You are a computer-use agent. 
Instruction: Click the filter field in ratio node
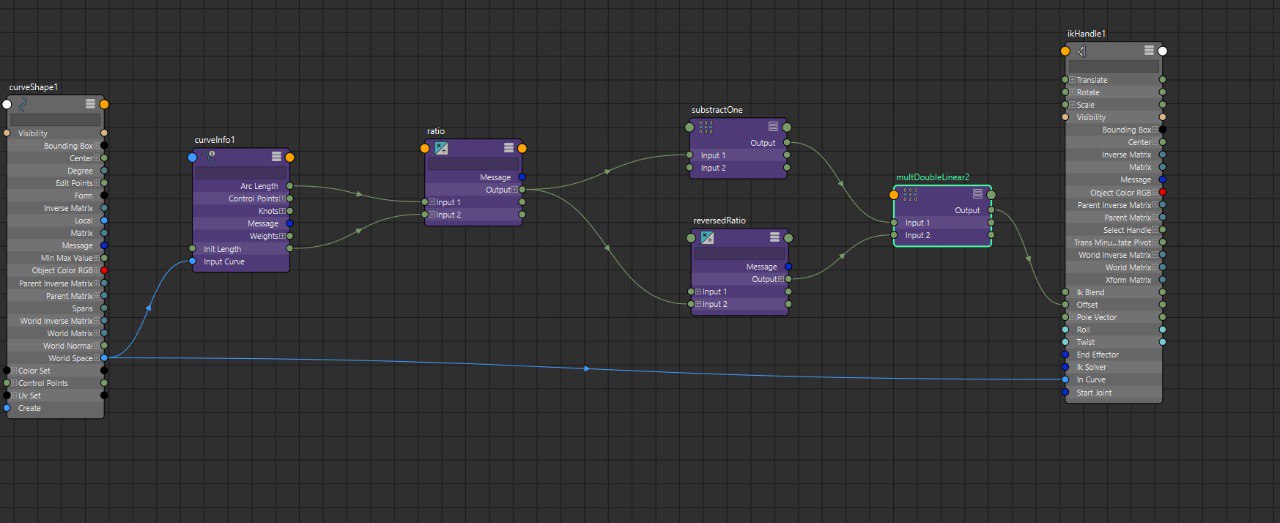click(x=473, y=164)
